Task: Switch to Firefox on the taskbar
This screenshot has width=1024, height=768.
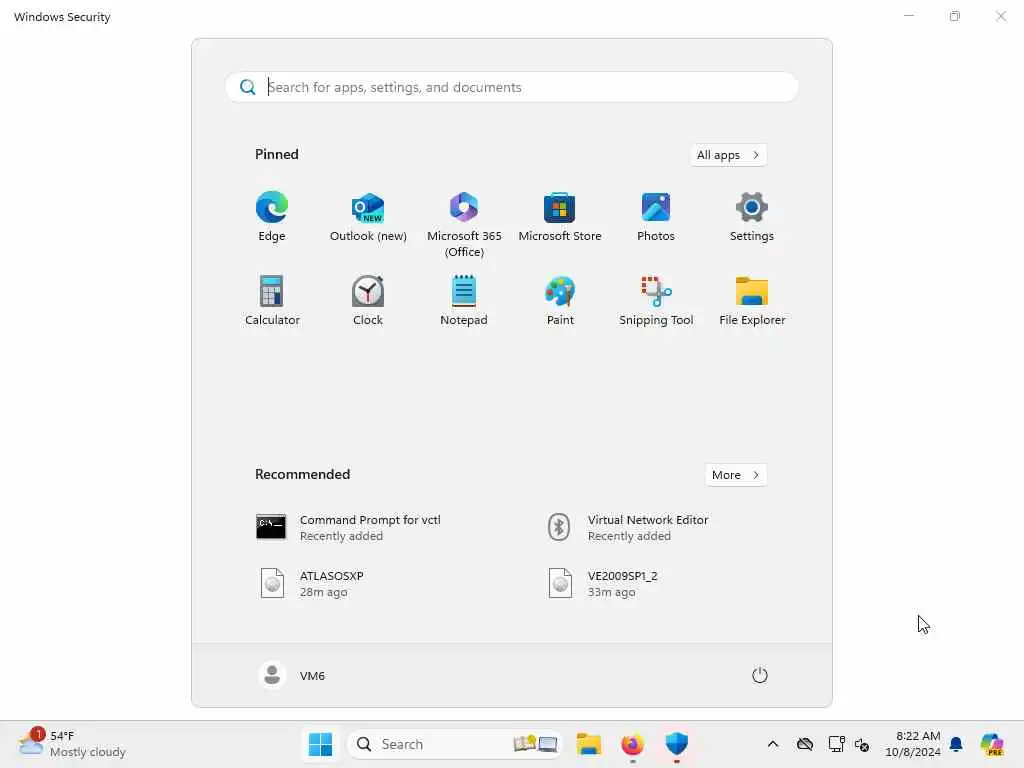Action: [632, 744]
